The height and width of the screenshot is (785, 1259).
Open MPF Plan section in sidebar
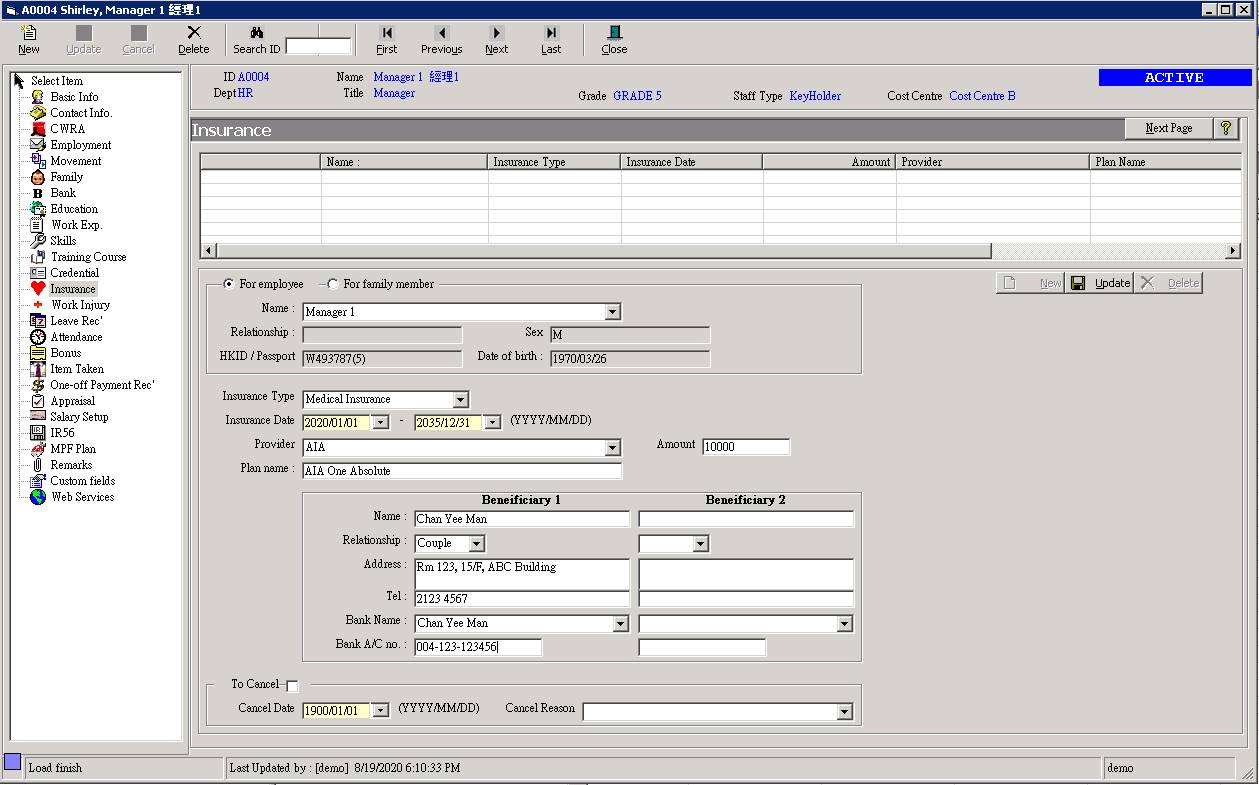point(73,449)
